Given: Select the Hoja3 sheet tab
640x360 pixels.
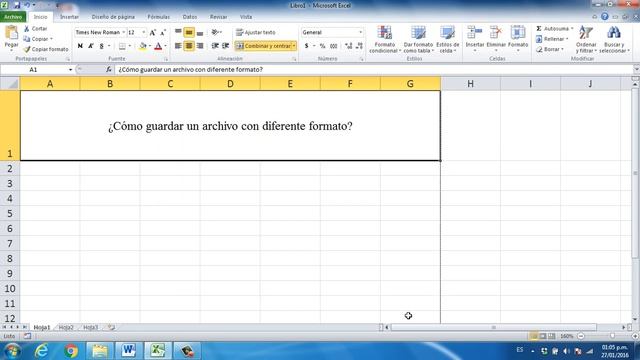Looking at the screenshot, I should [91, 327].
